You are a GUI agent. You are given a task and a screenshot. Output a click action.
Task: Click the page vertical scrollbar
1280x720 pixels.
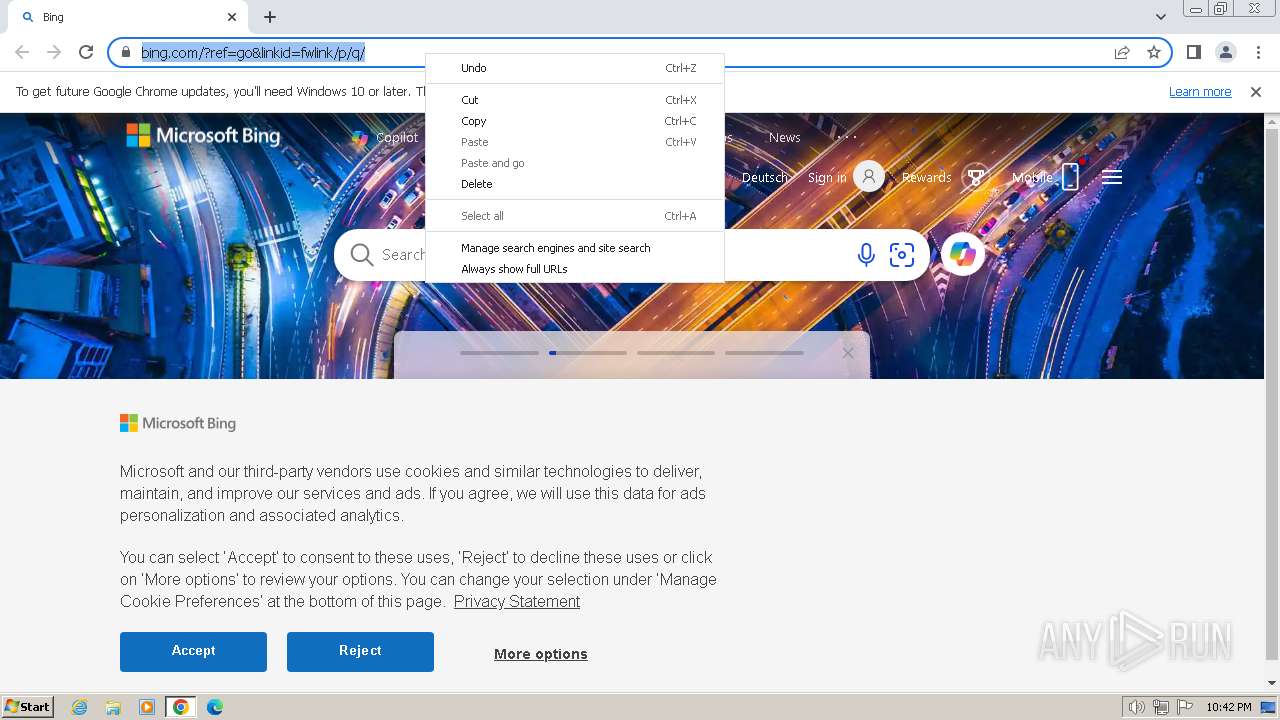(1272, 395)
